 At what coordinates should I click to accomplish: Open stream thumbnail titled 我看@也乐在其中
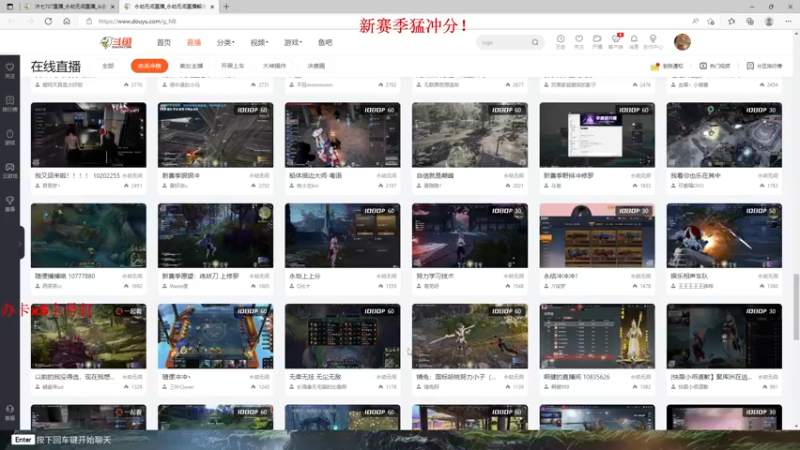tap(724, 135)
